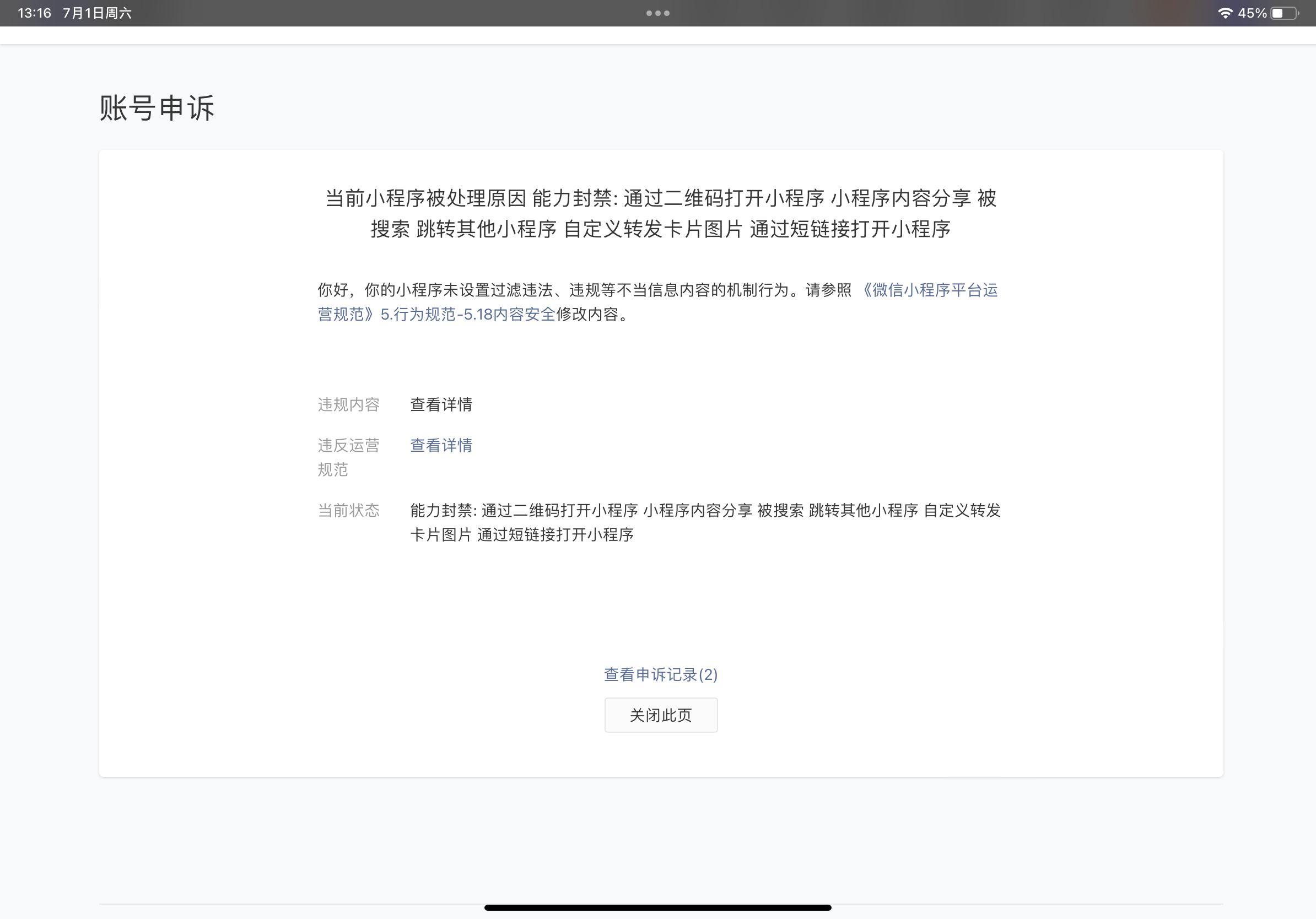This screenshot has height=919, width=1316.
Task: Open 查看详情 beside 违规内容
Action: tap(441, 404)
